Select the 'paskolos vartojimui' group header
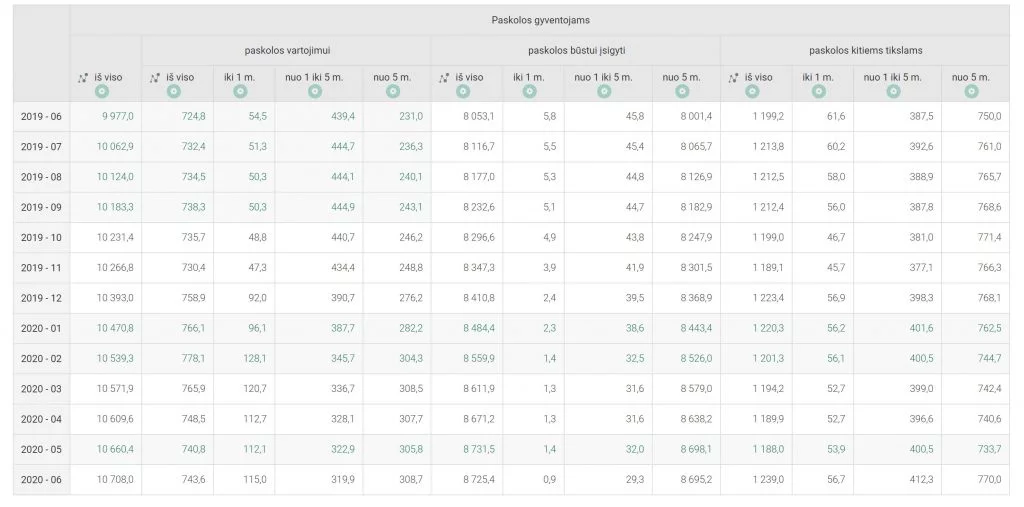Viewport: 1024px width, 507px height. [x=286, y=50]
